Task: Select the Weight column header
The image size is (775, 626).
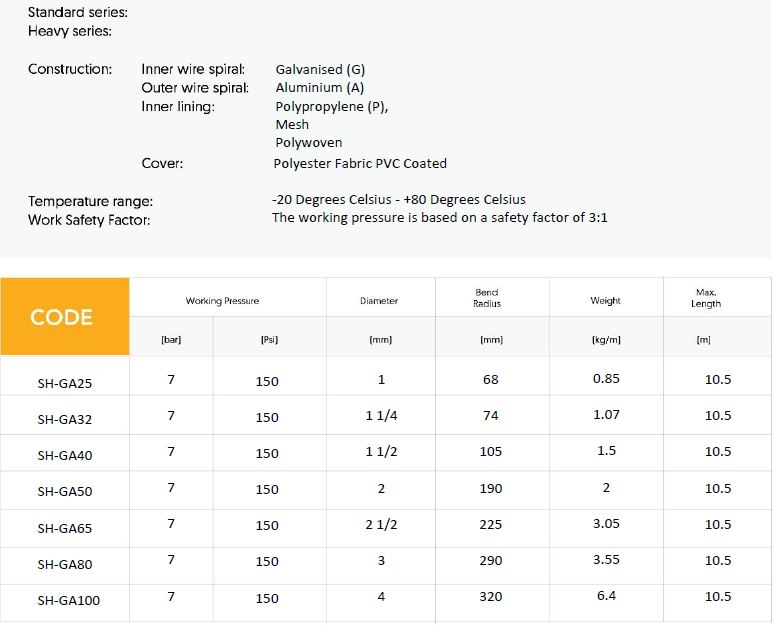Action: [x=605, y=301]
